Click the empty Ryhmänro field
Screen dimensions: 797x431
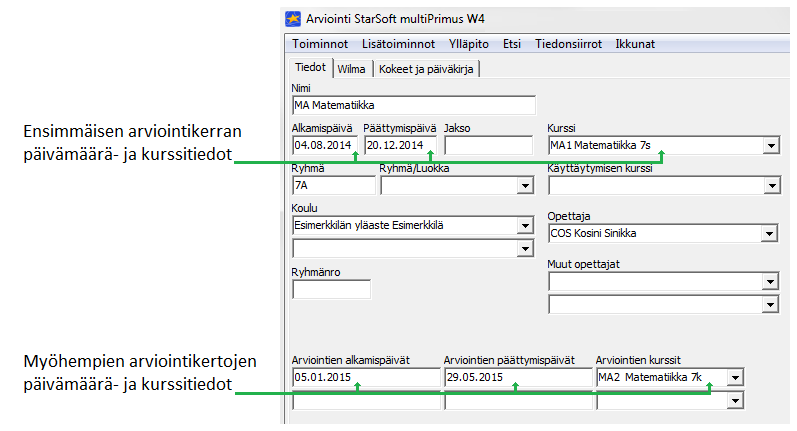tap(331, 289)
